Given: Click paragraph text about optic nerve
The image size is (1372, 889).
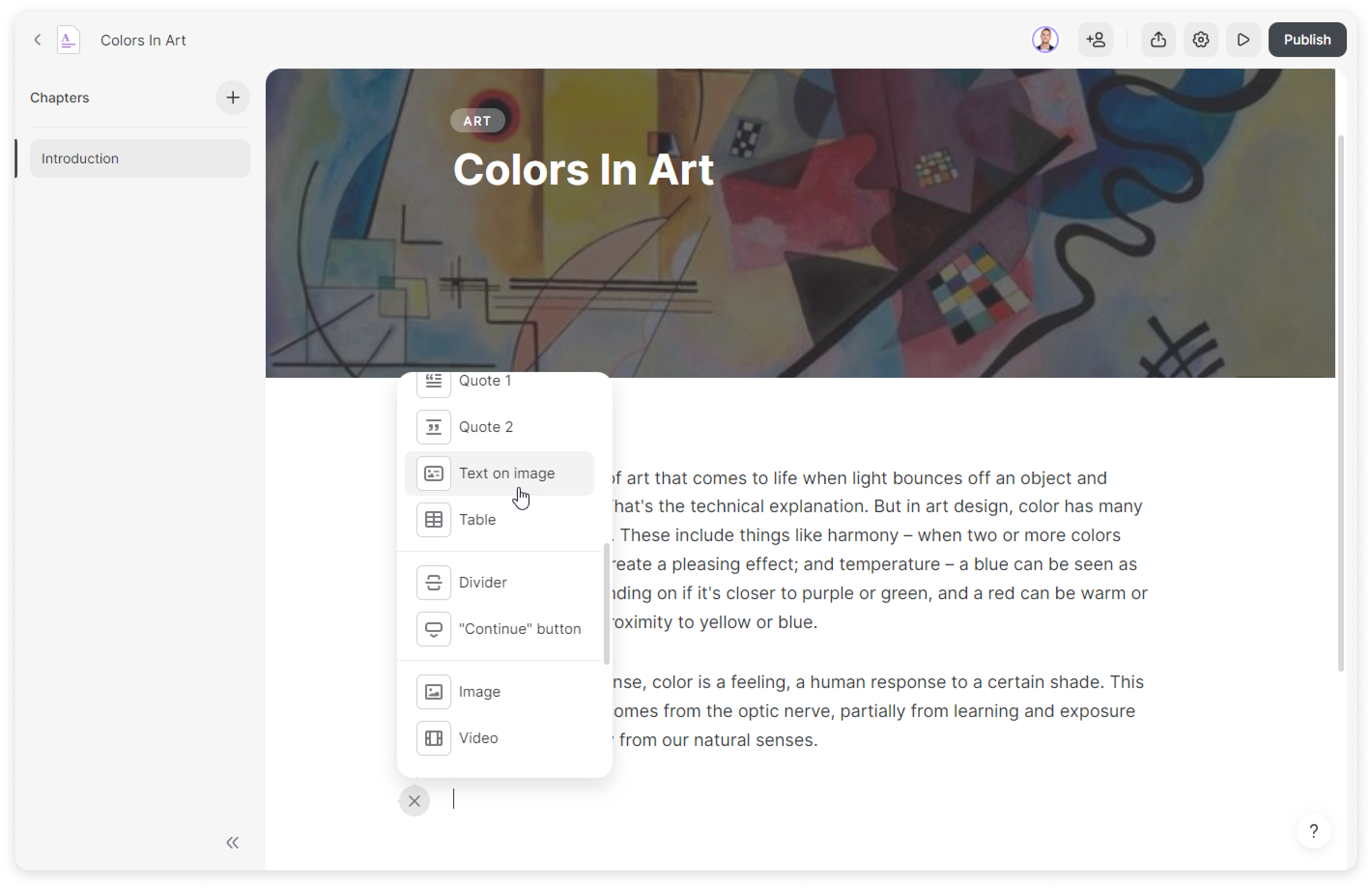Looking at the screenshot, I should 874,711.
